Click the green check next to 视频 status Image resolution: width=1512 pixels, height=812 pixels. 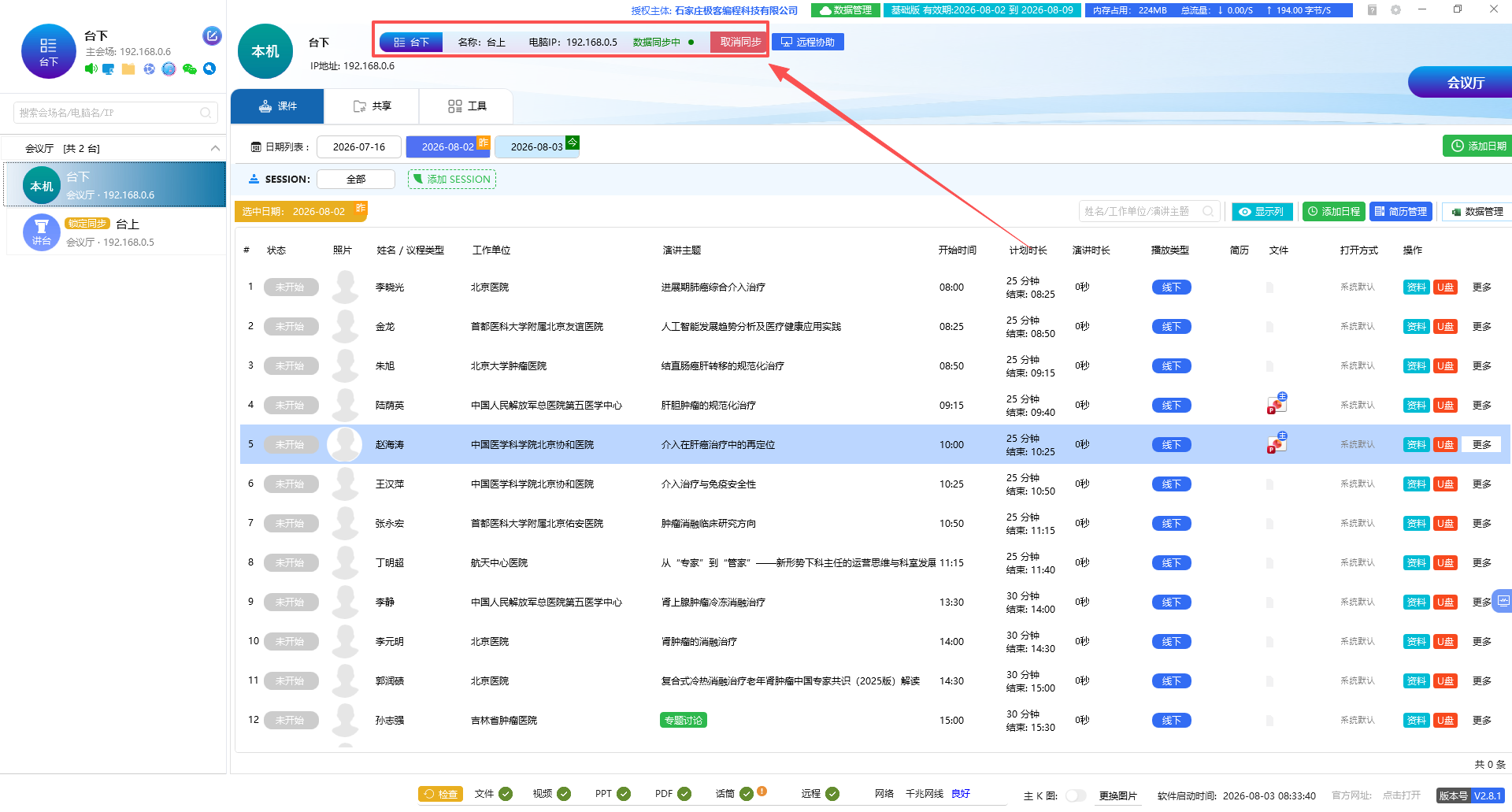(x=564, y=794)
